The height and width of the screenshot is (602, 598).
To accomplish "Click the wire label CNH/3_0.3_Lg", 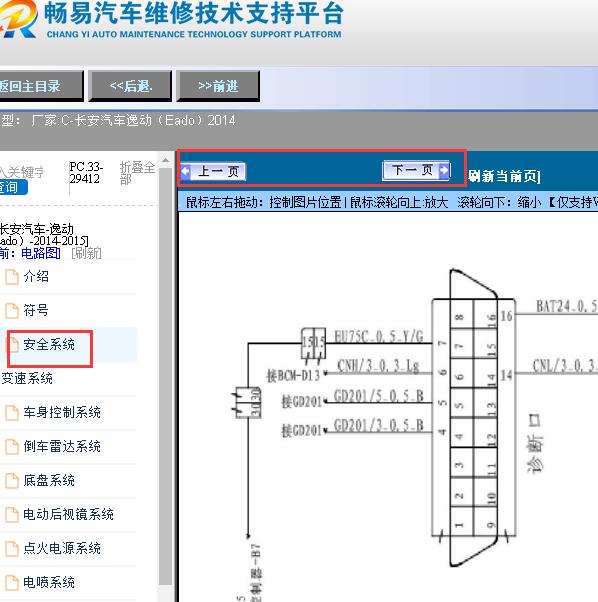I will [x=378, y=365].
